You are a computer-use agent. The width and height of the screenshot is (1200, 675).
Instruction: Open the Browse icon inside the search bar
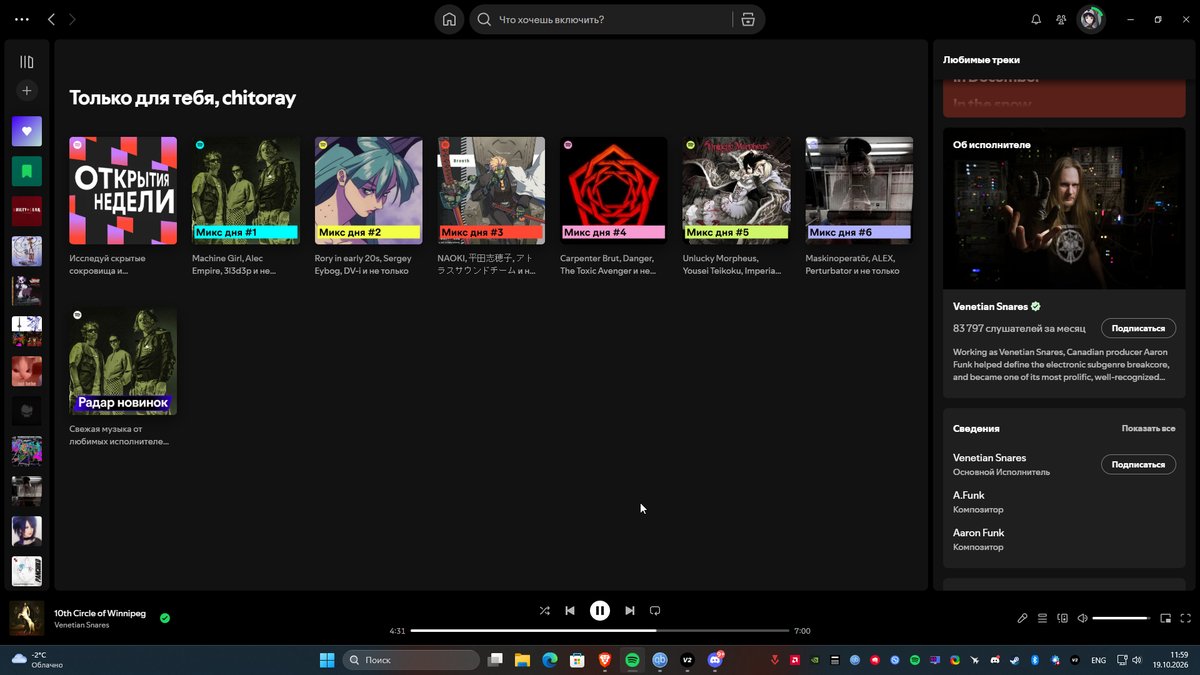click(x=747, y=19)
